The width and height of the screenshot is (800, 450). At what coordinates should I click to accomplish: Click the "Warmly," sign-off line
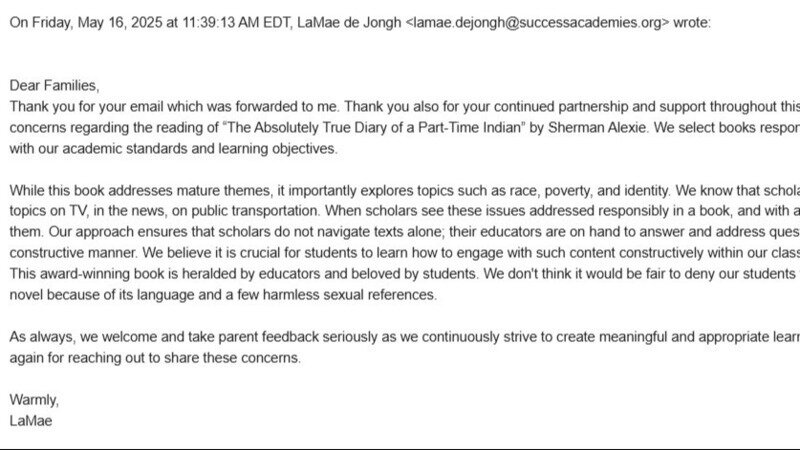tap(33, 400)
